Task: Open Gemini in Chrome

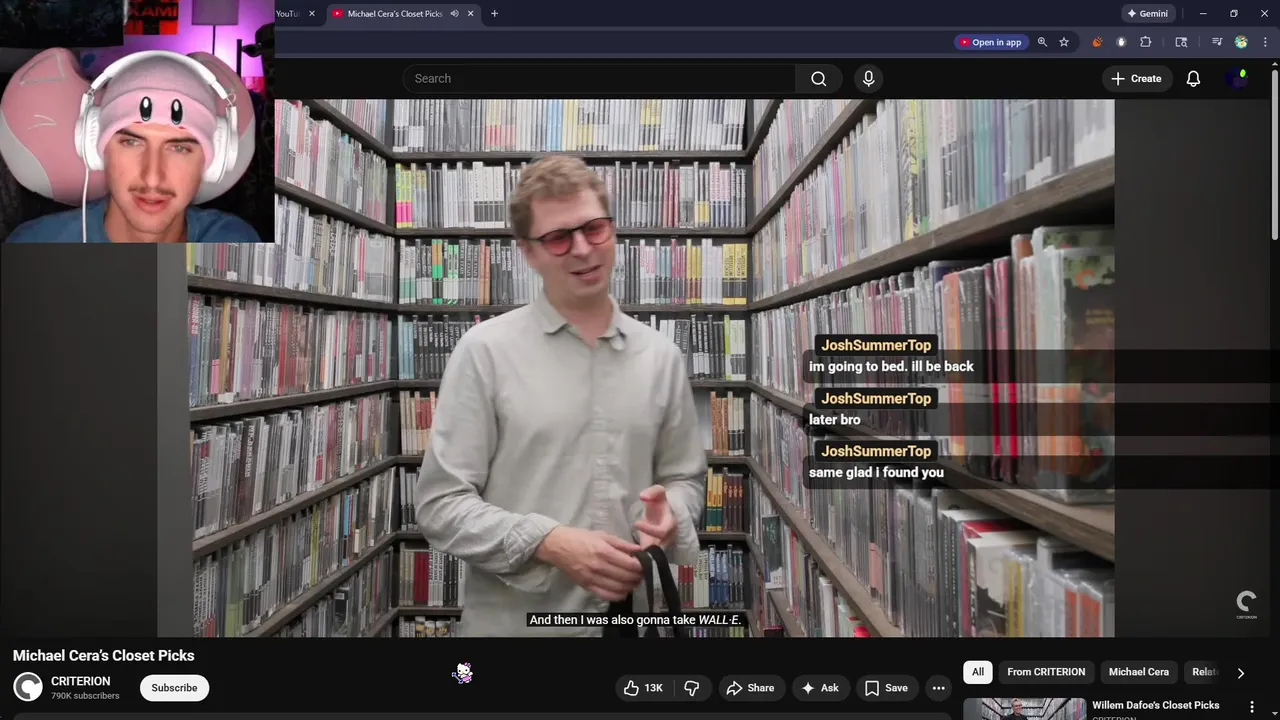Action: click(1146, 14)
